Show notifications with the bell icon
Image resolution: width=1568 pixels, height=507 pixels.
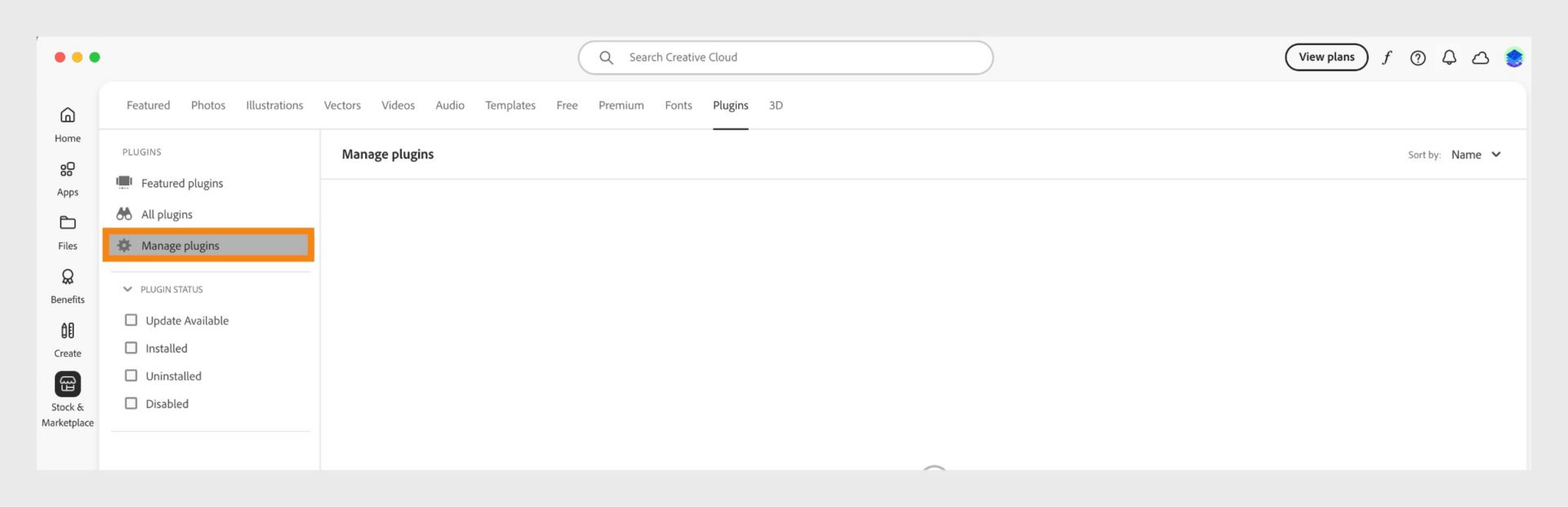tap(1449, 57)
